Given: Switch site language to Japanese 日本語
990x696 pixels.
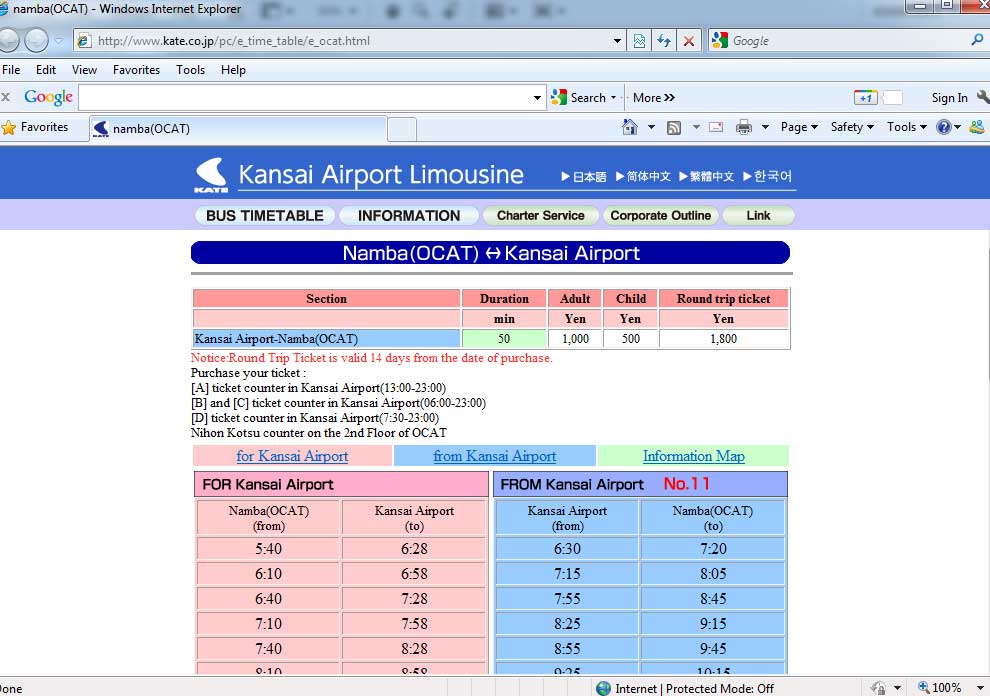Looking at the screenshot, I should click(584, 176).
